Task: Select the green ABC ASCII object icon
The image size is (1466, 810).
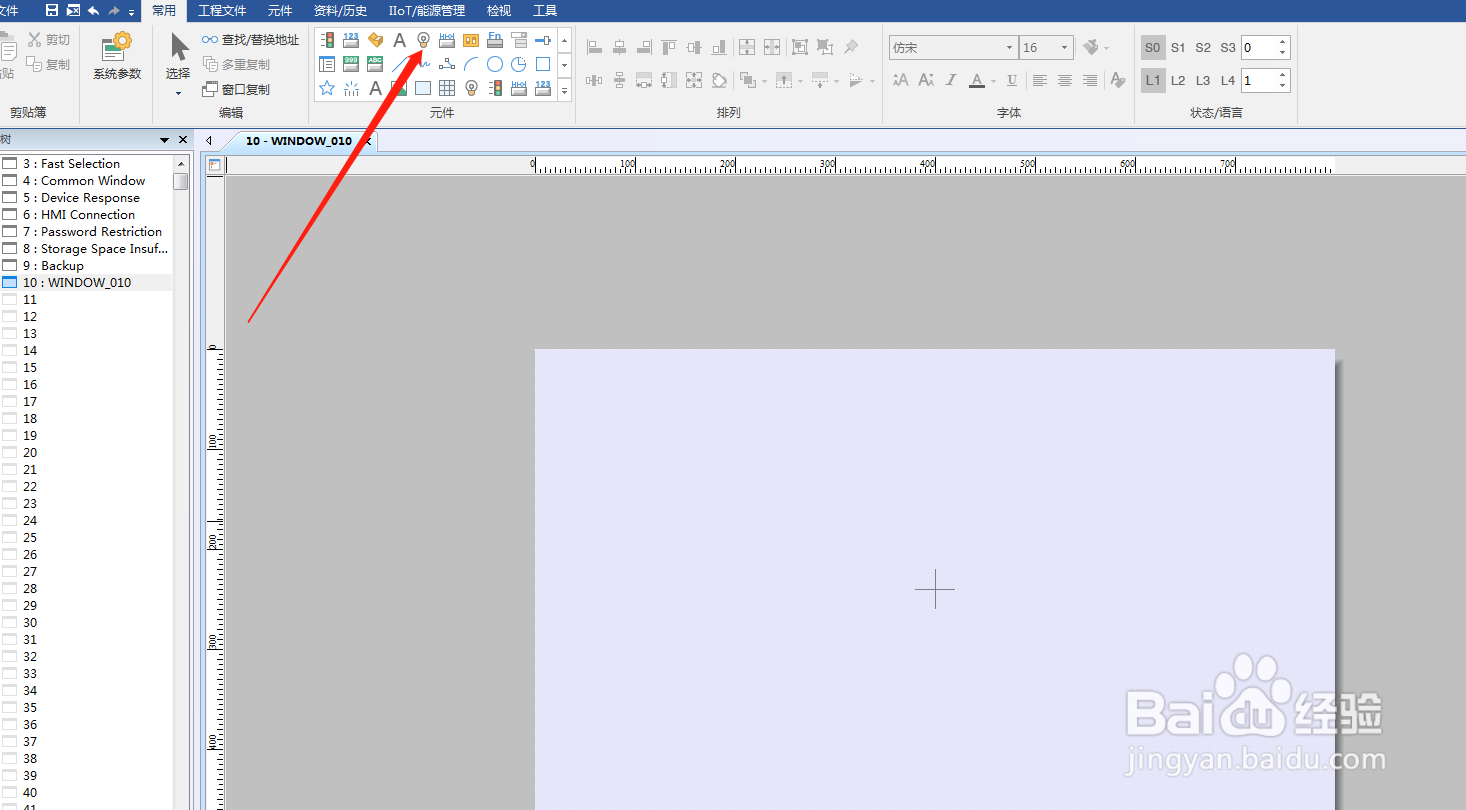Action: (375, 64)
